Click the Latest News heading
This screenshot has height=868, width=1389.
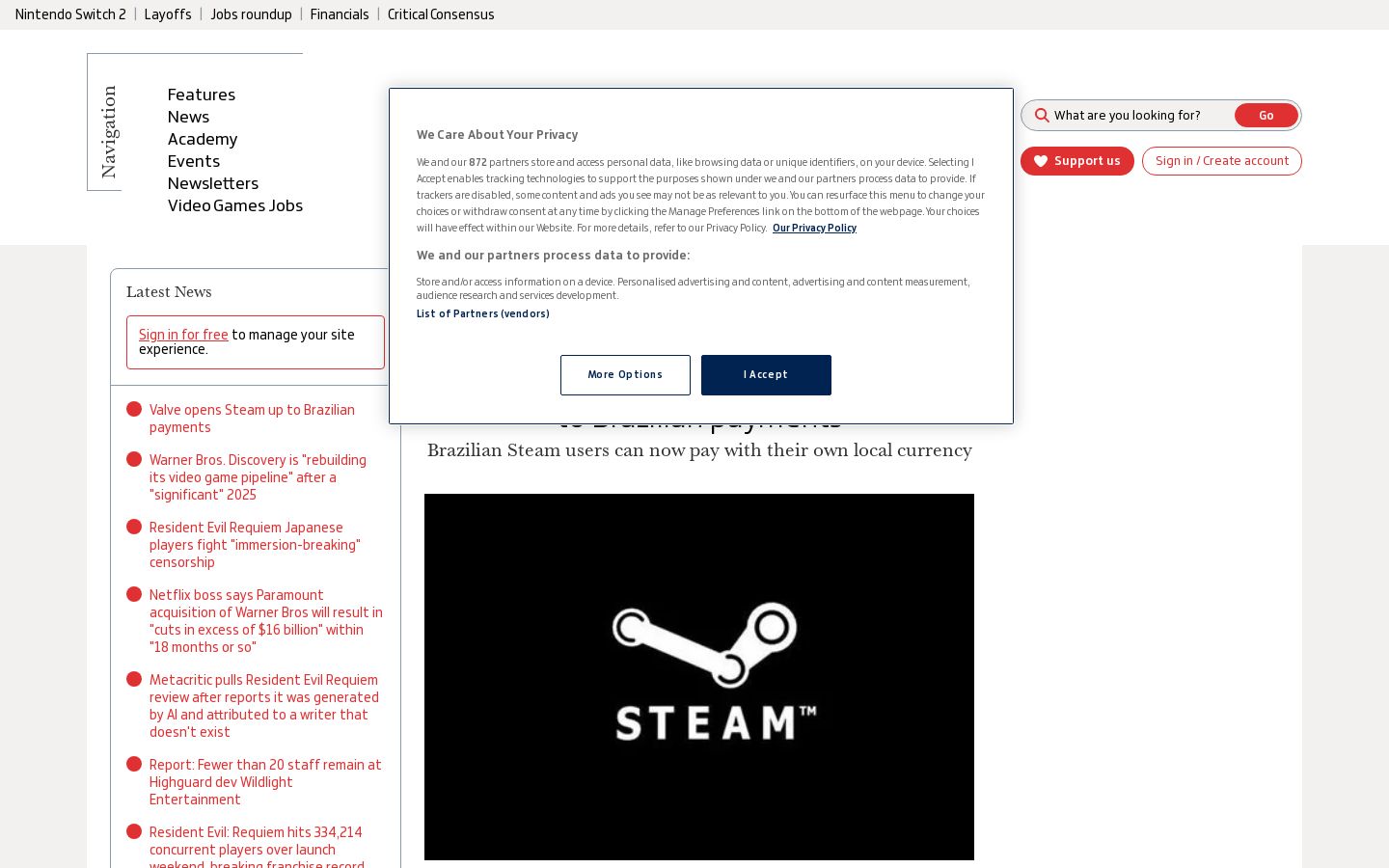tap(169, 292)
